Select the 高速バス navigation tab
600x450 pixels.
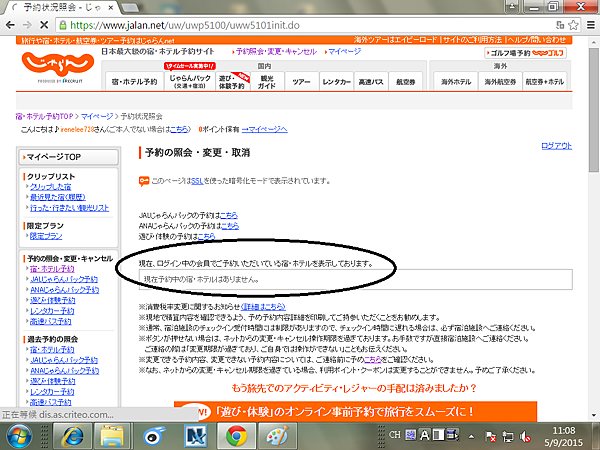[x=371, y=82]
